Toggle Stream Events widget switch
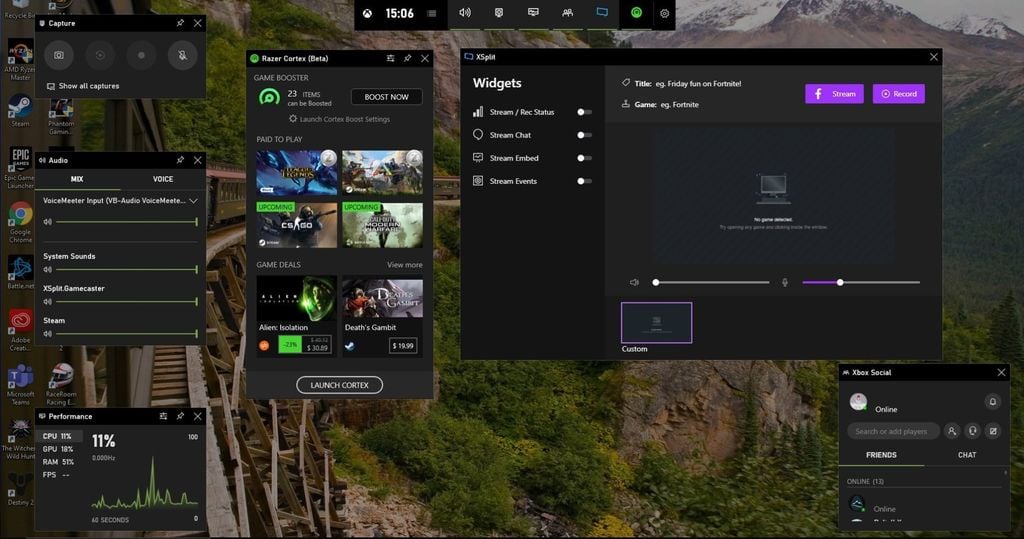 click(x=584, y=181)
